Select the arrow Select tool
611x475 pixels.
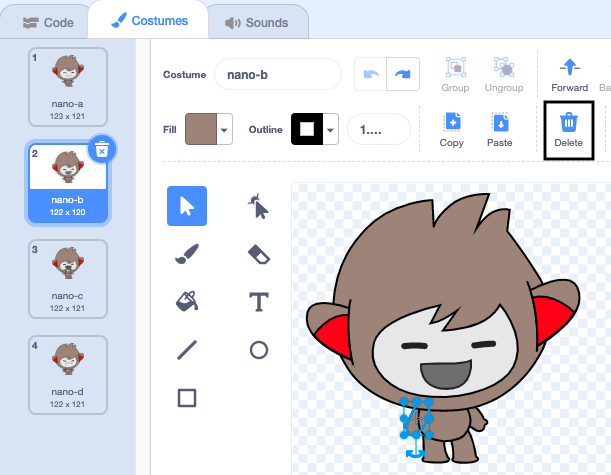[x=187, y=207]
